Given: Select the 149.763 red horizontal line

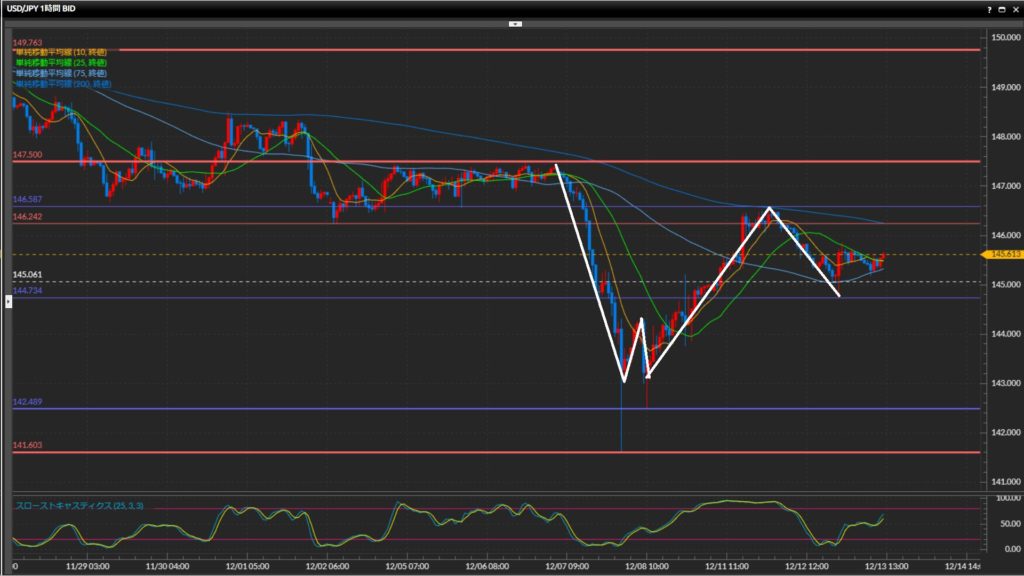Looking at the screenshot, I should tap(500, 49).
